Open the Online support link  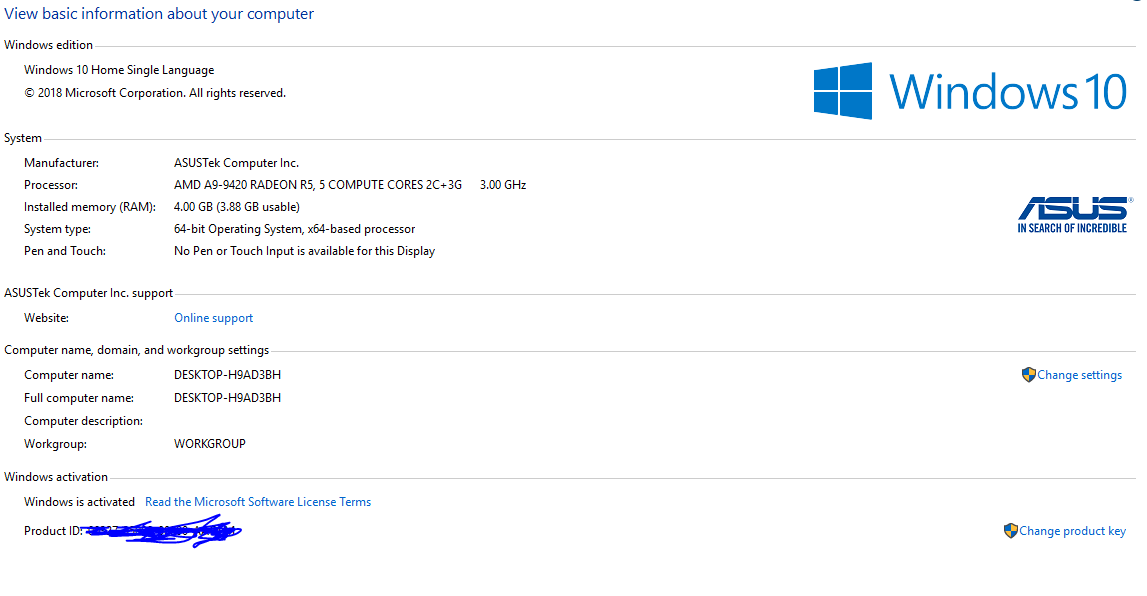coord(213,317)
